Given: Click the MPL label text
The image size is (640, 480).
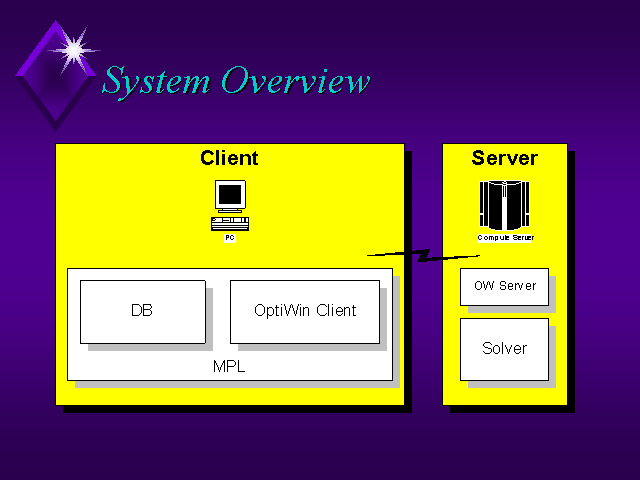Looking at the screenshot, I should point(229,367).
